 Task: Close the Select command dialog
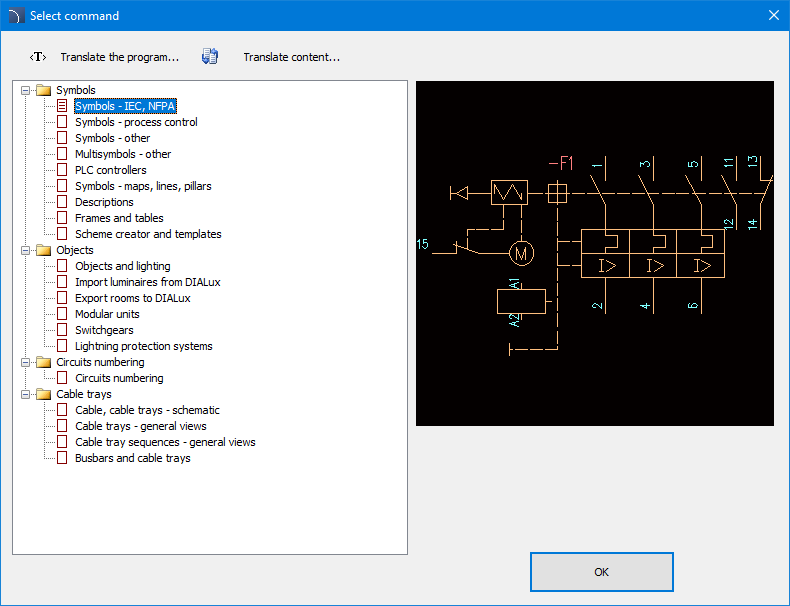[773, 15]
